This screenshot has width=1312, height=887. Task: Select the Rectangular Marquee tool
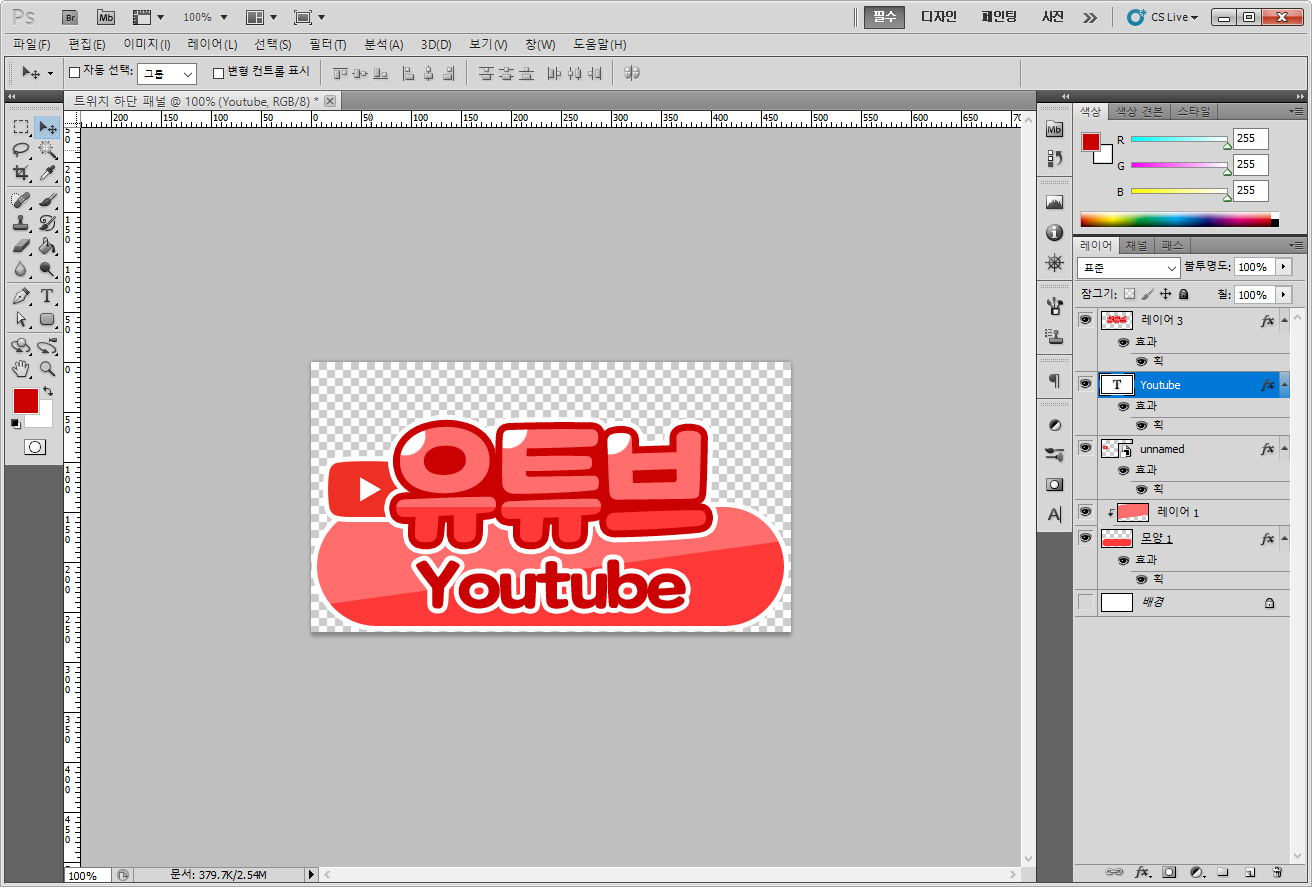pos(21,127)
